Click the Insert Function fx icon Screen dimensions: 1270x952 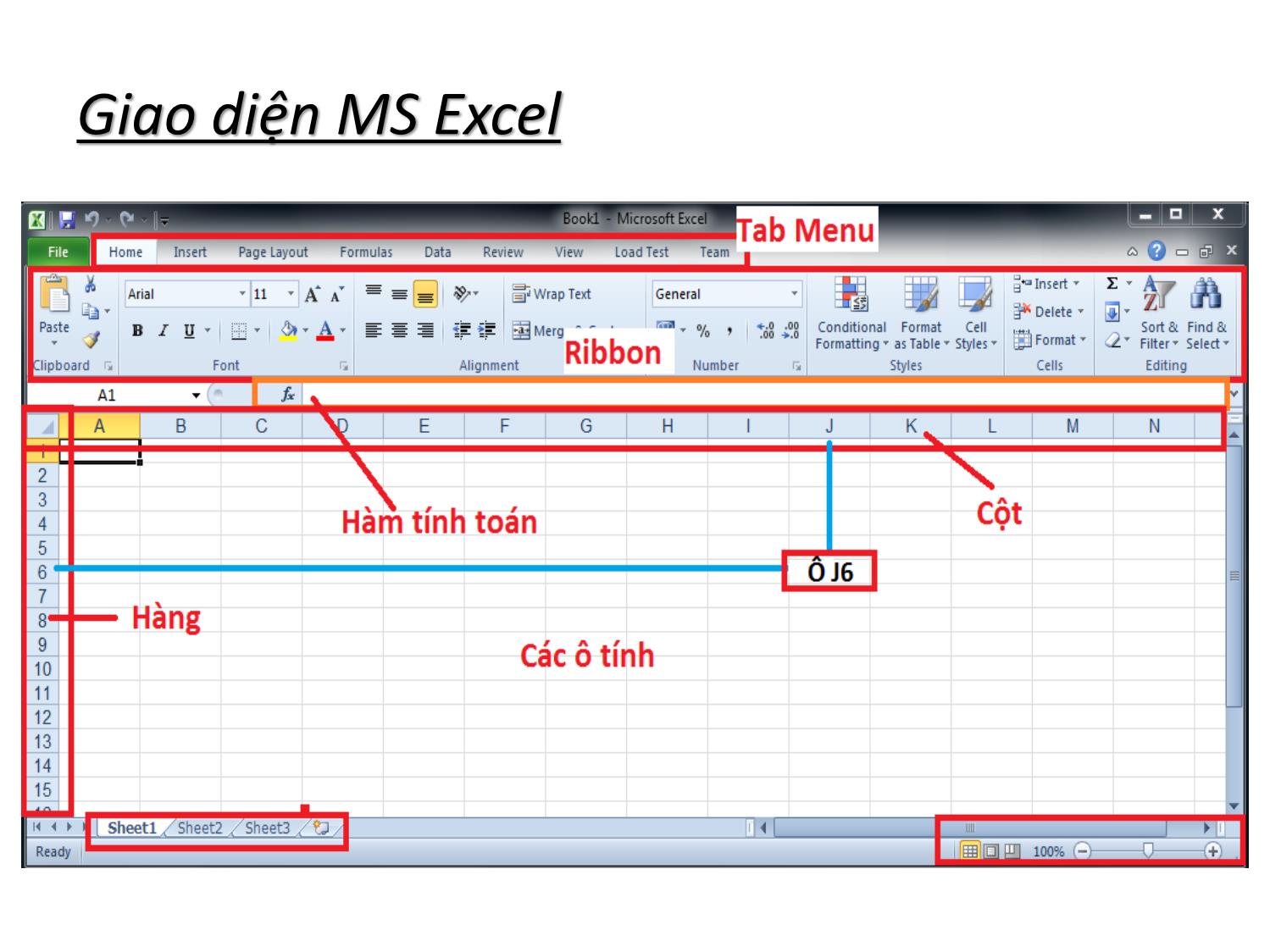[x=288, y=394]
